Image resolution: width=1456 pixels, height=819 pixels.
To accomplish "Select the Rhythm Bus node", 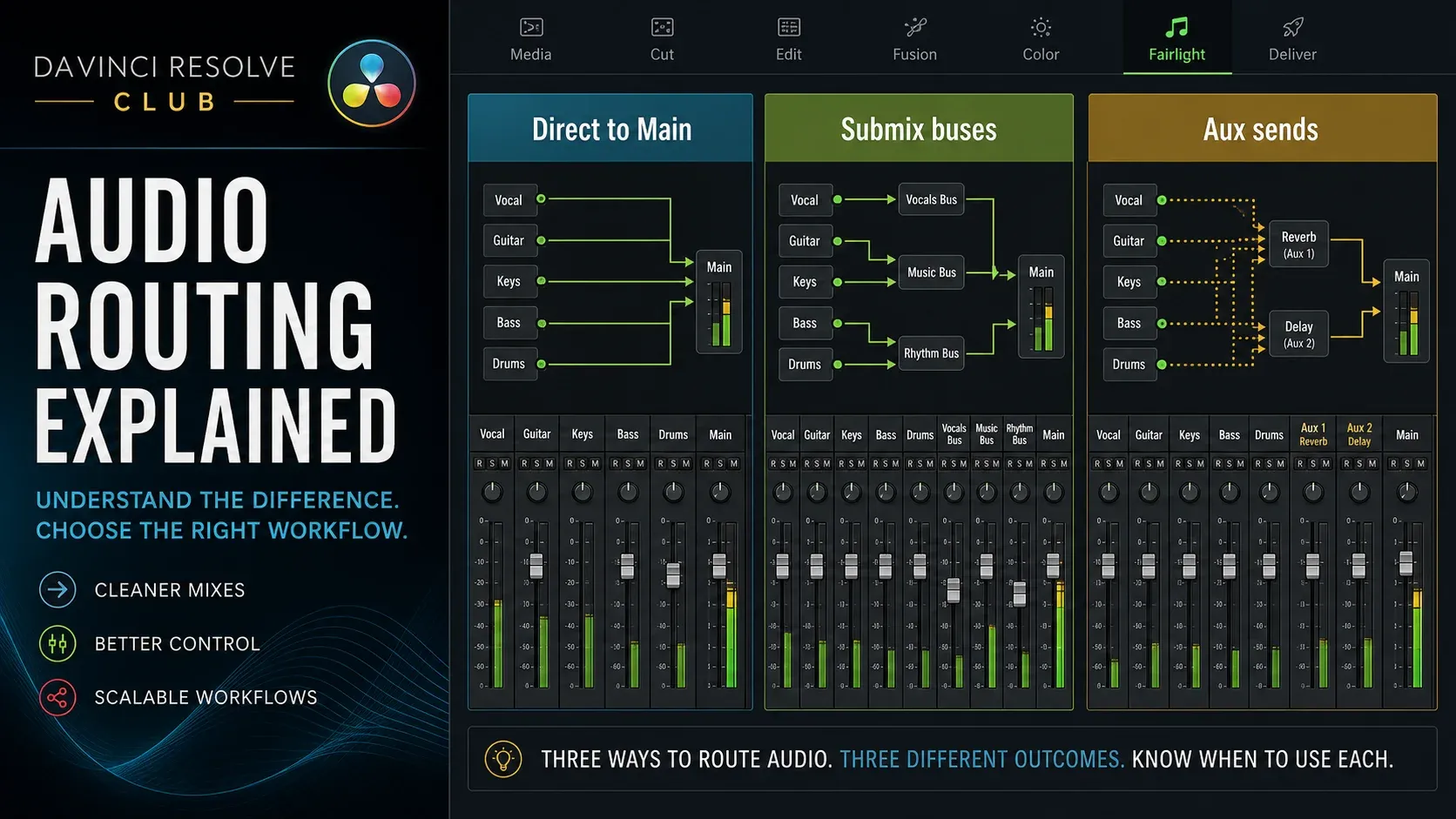I will coord(931,353).
